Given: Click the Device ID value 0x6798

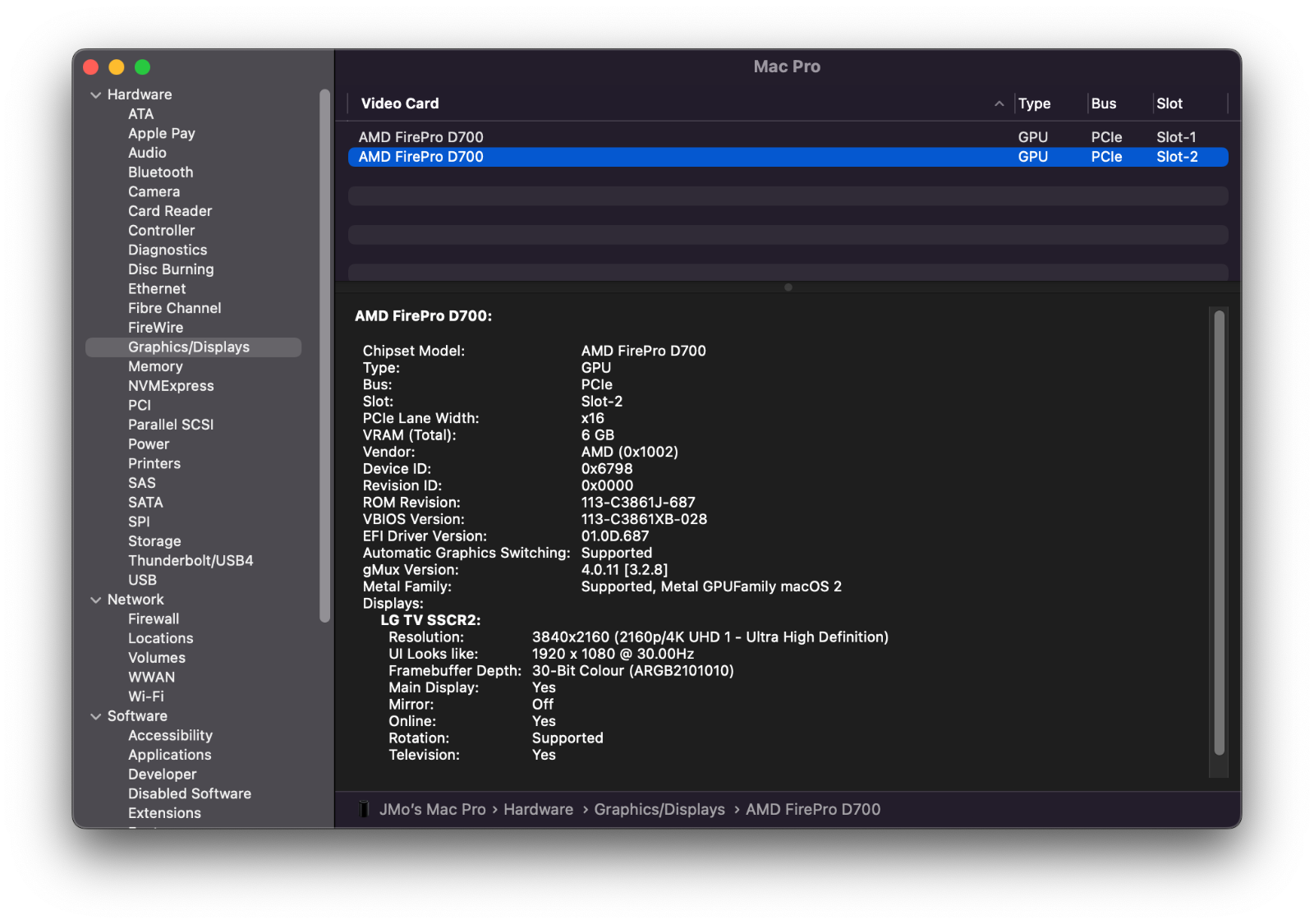Looking at the screenshot, I should 607,469.
